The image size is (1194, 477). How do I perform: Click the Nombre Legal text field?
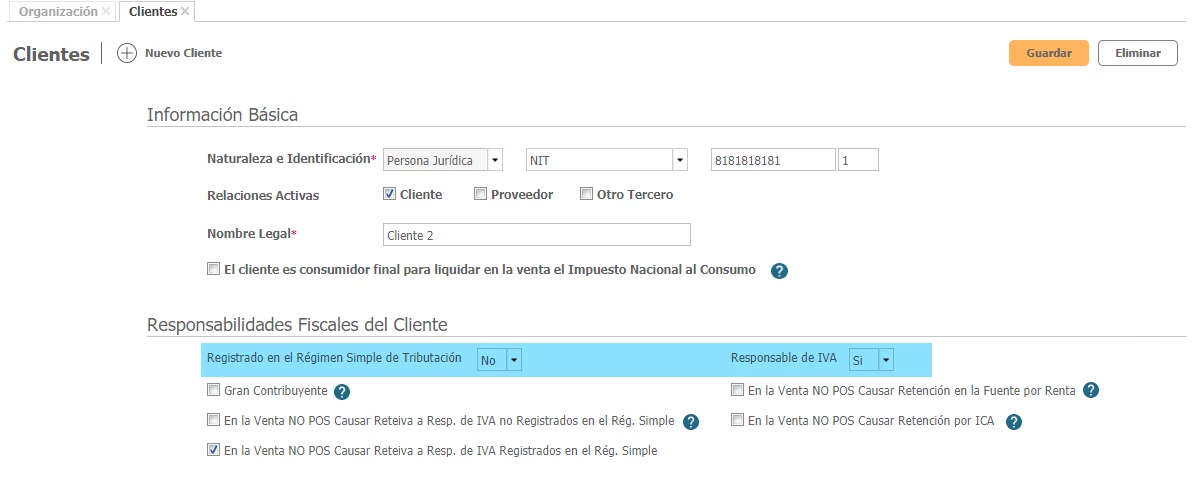536,235
